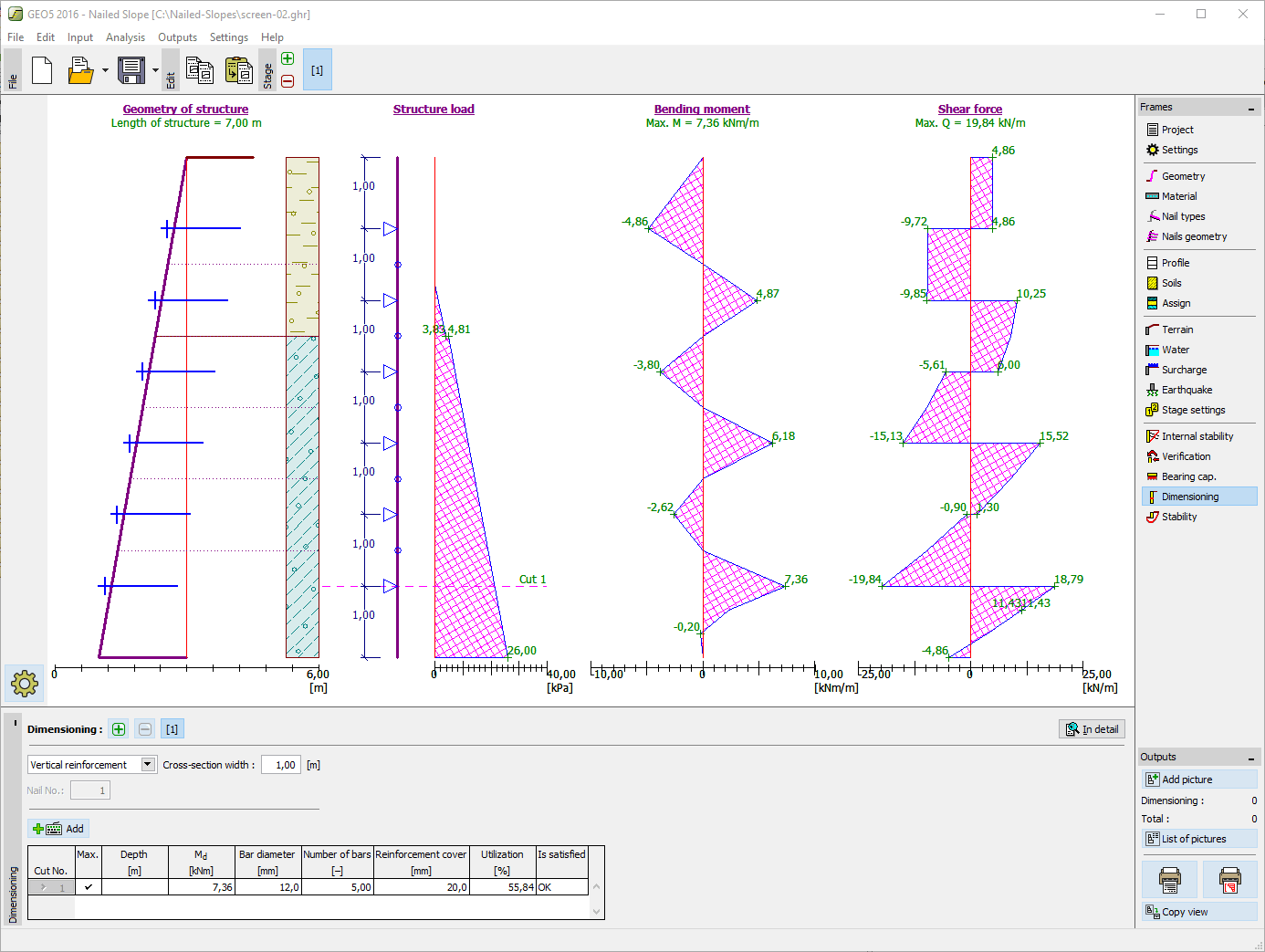The image size is (1265, 952).
Task: Toggle dimensioning stage [1] button
Action: click(x=172, y=729)
